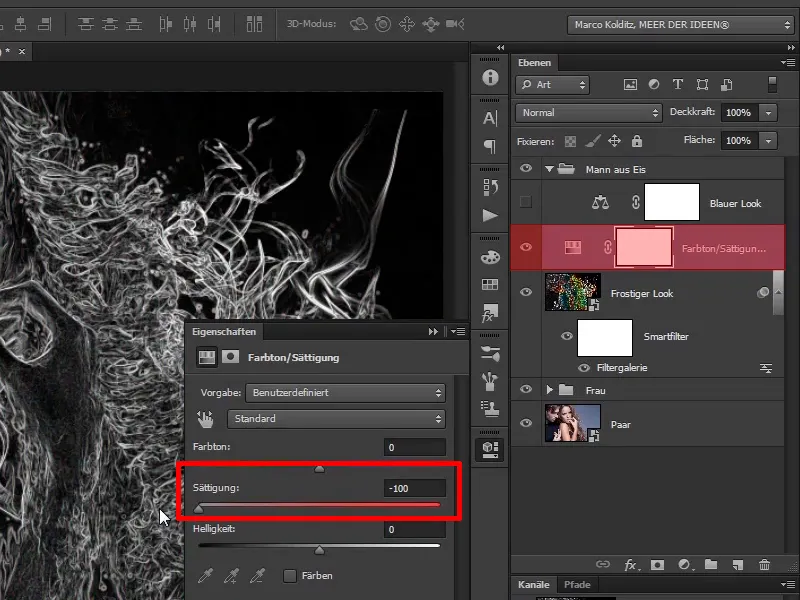Select the 3D camera zoom icon

point(455,24)
